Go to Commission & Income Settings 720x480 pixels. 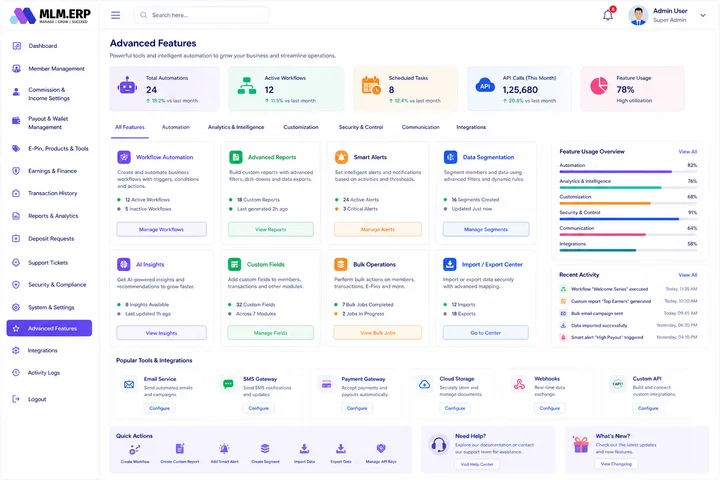tap(49, 94)
